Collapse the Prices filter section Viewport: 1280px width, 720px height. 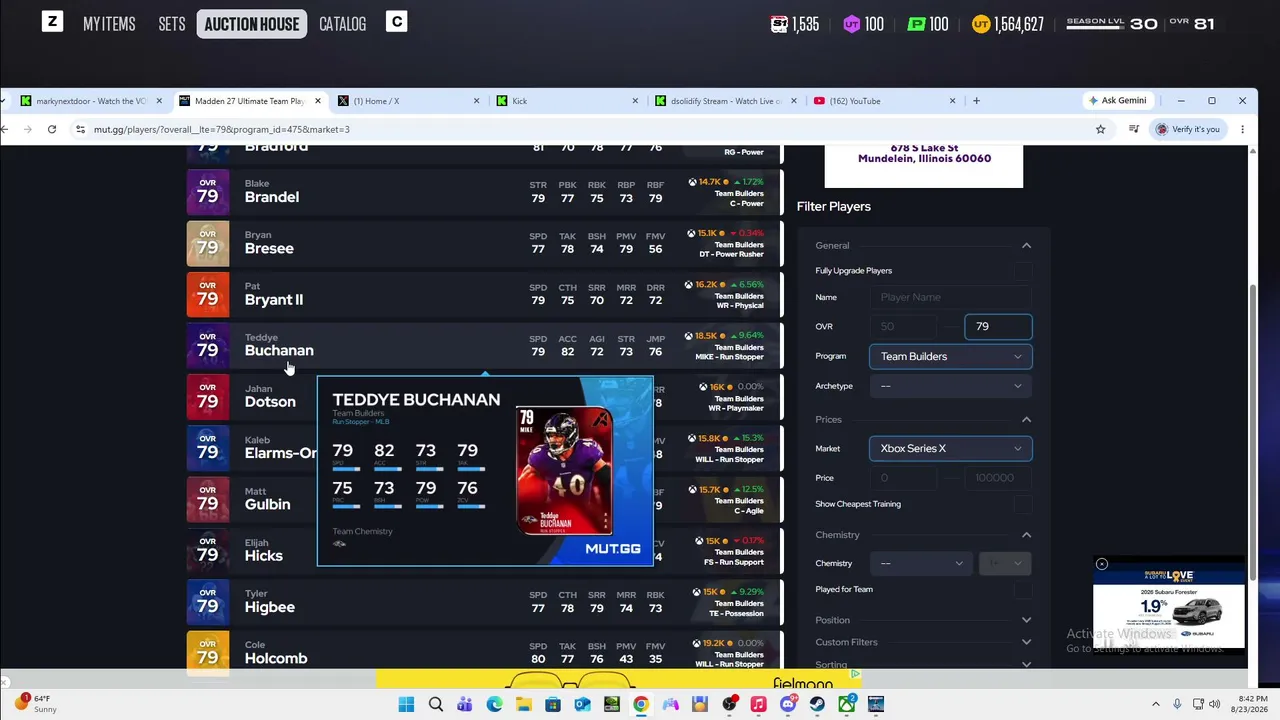(1026, 419)
